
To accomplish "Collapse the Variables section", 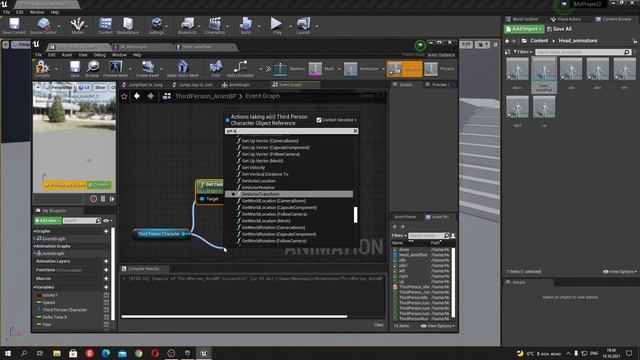I will coord(35,287).
